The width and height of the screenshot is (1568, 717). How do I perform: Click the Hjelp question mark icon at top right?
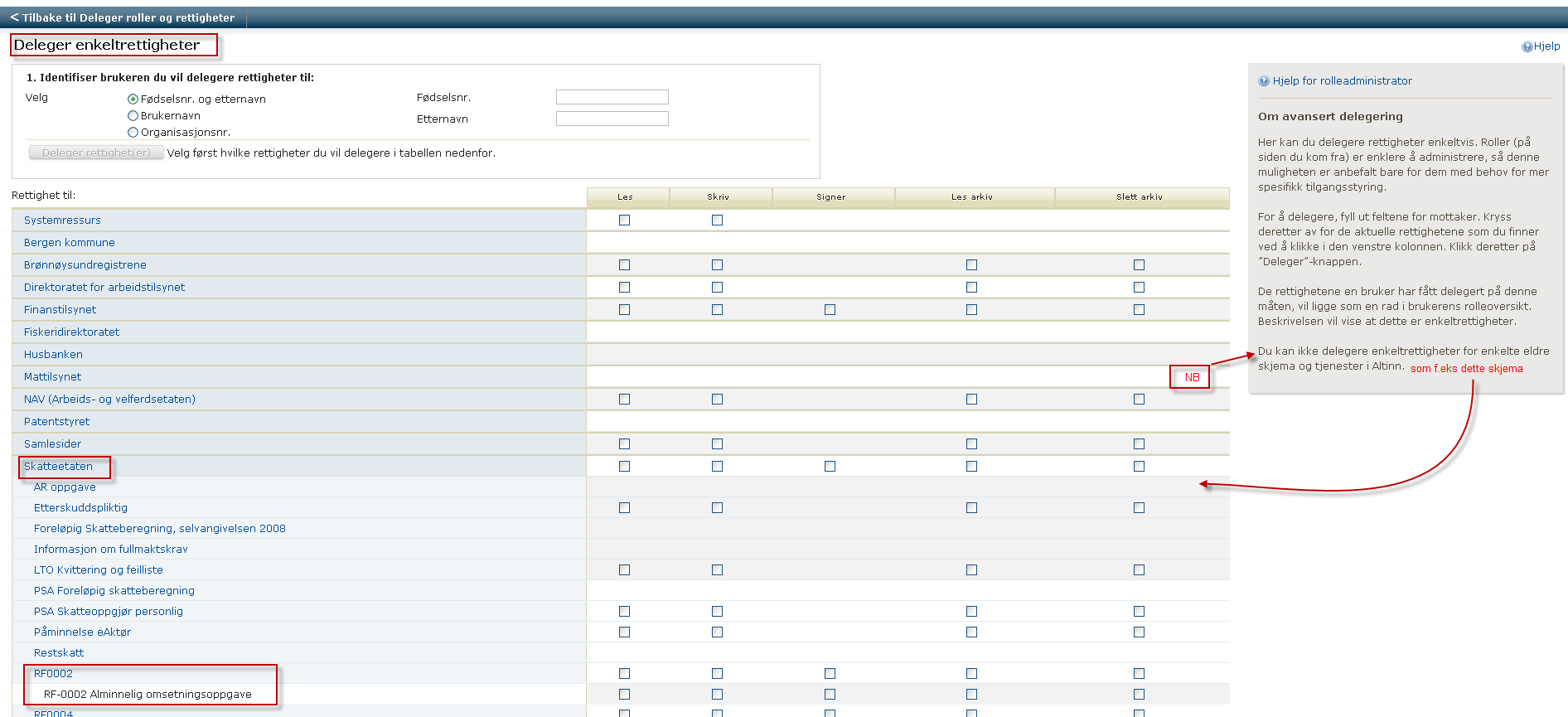1527,46
